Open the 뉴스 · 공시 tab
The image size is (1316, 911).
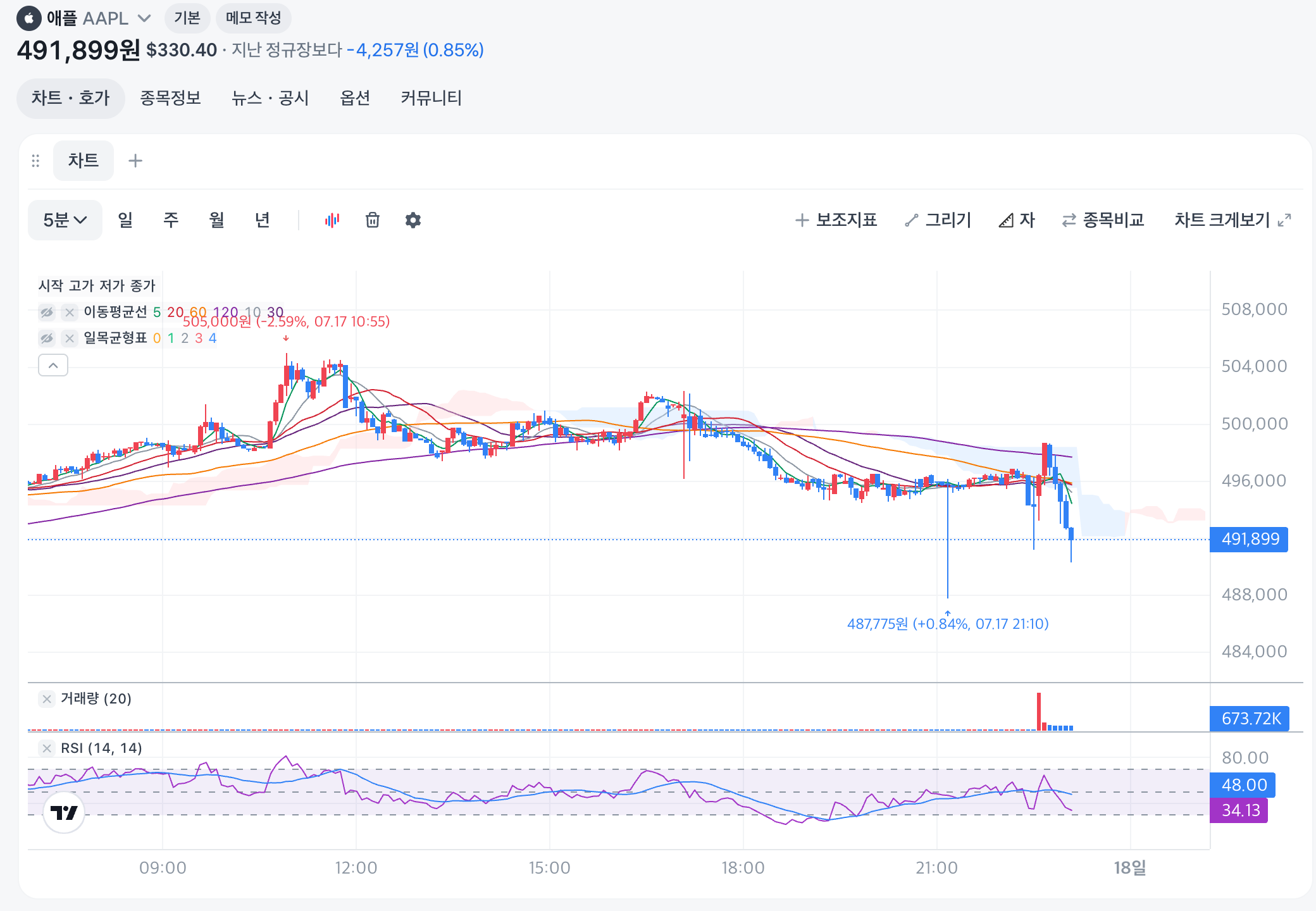[270, 98]
